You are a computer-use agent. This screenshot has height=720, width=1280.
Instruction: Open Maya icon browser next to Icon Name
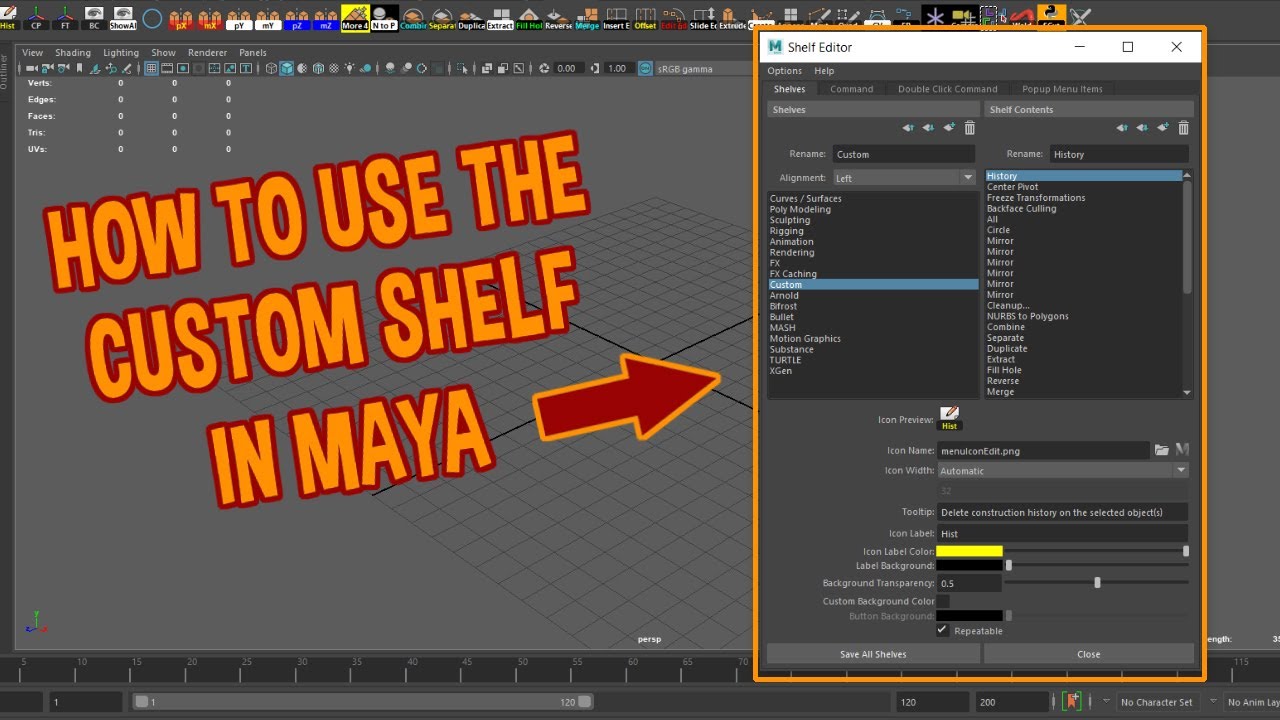(1181, 450)
